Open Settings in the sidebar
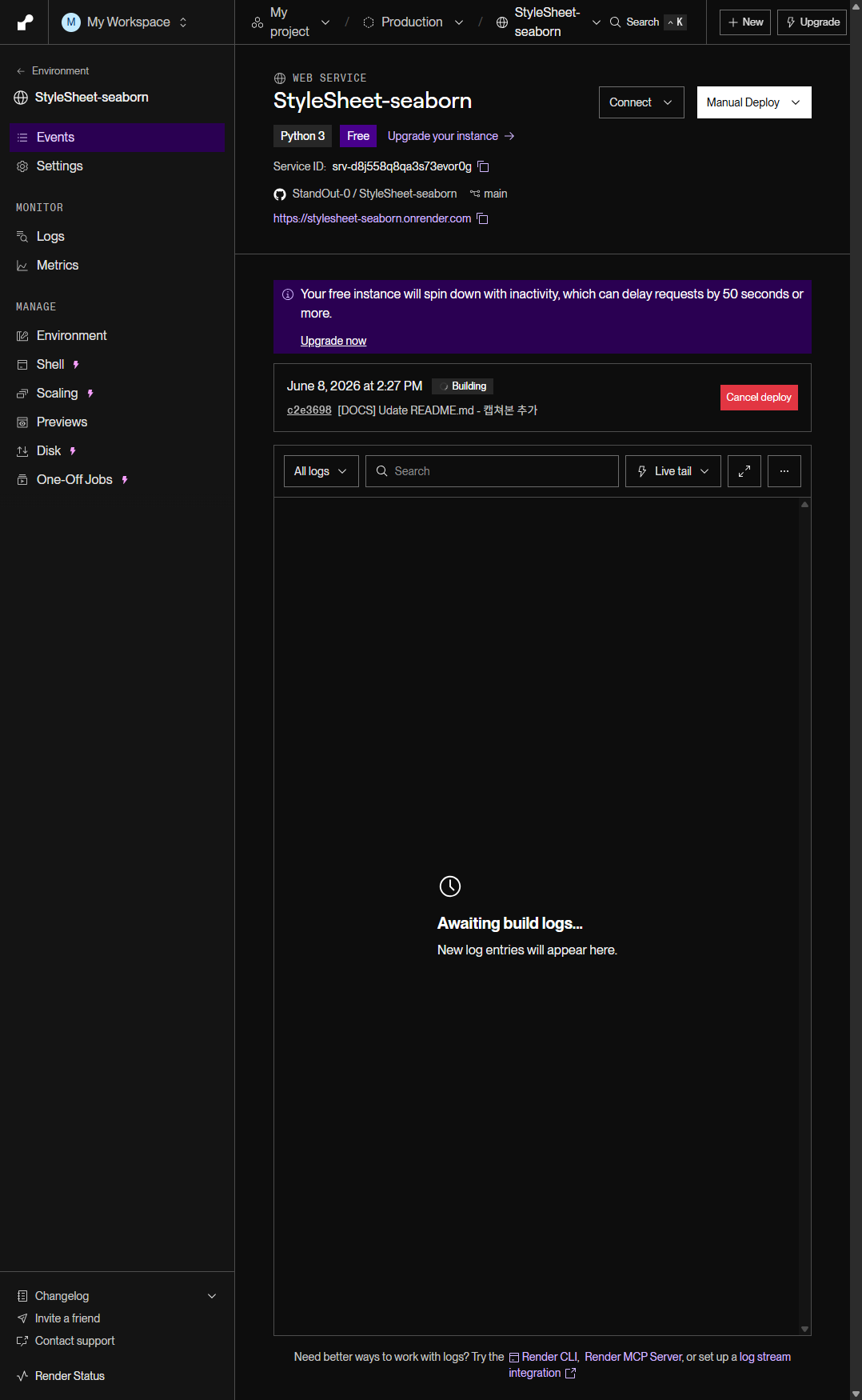The image size is (862, 1400). click(x=117, y=166)
